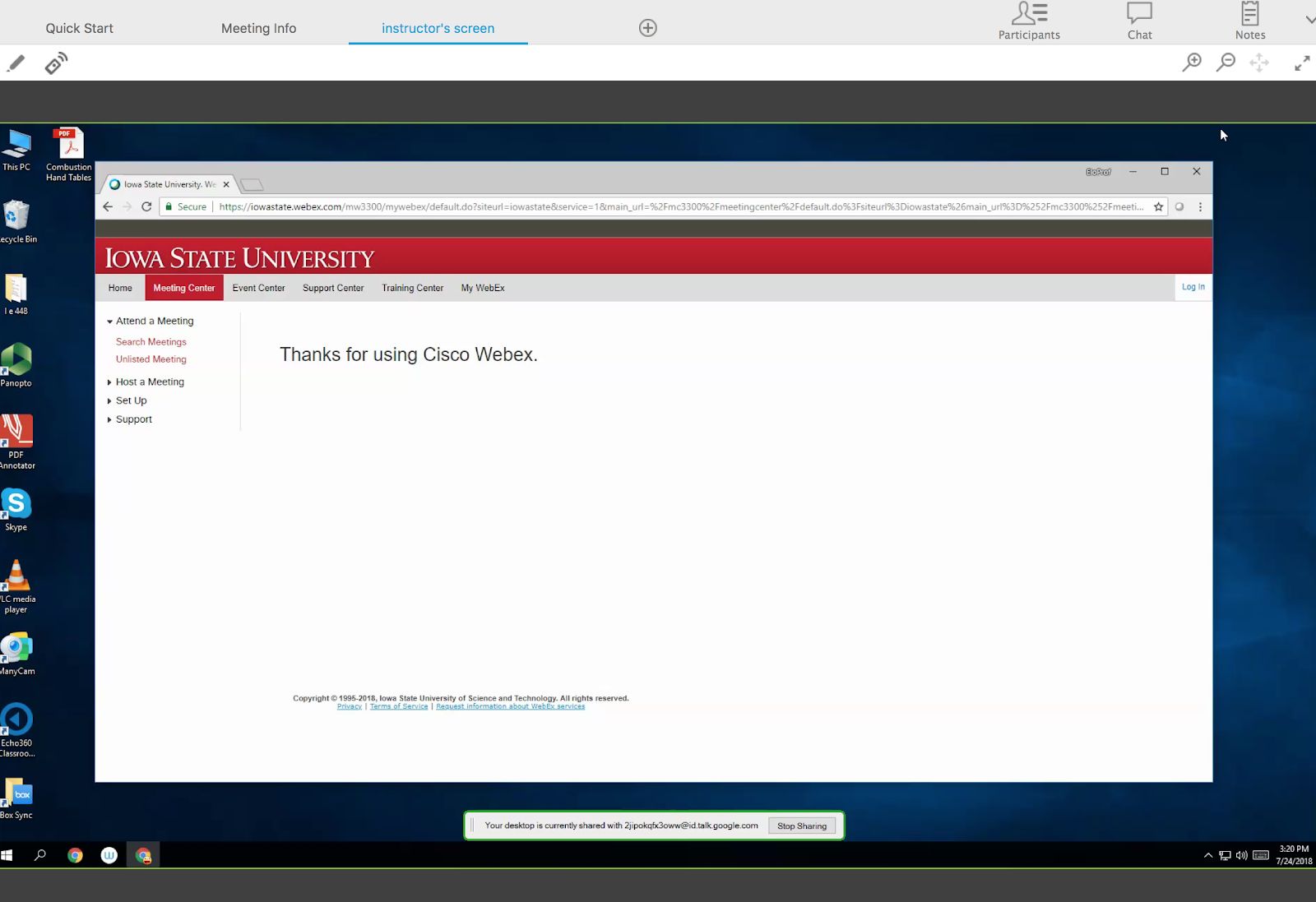This screenshot has width=1316, height=902.
Task: Open Event Center navigation tab
Action: 258,288
